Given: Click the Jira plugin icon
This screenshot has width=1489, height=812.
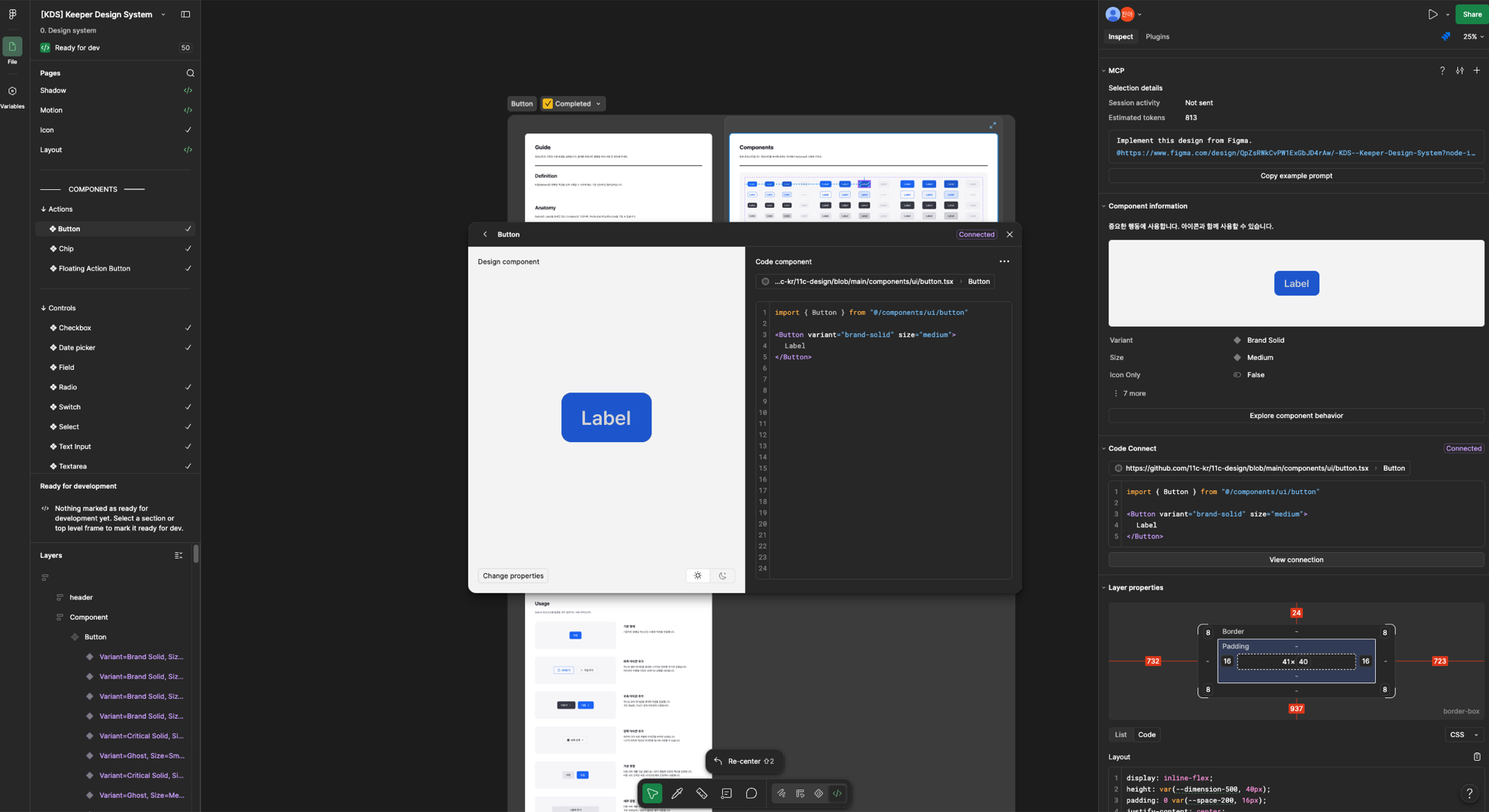Looking at the screenshot, I should pos(1446,36).
